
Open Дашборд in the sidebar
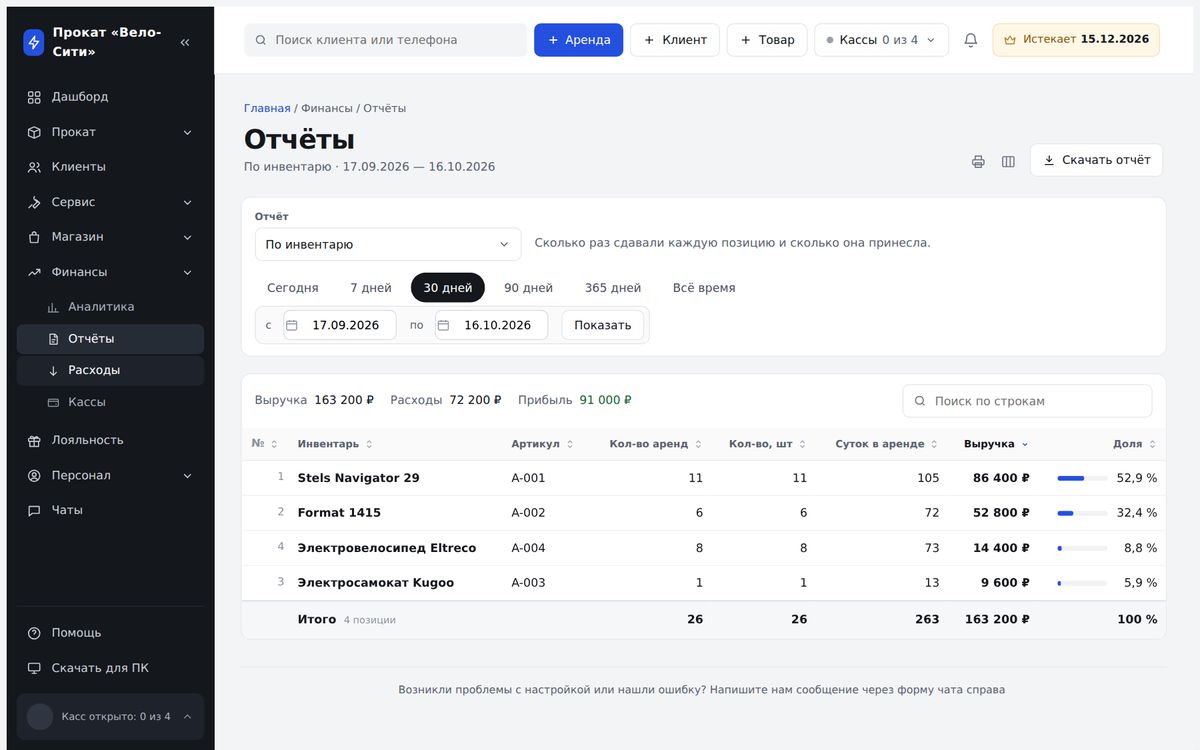[x=110, y=97]
